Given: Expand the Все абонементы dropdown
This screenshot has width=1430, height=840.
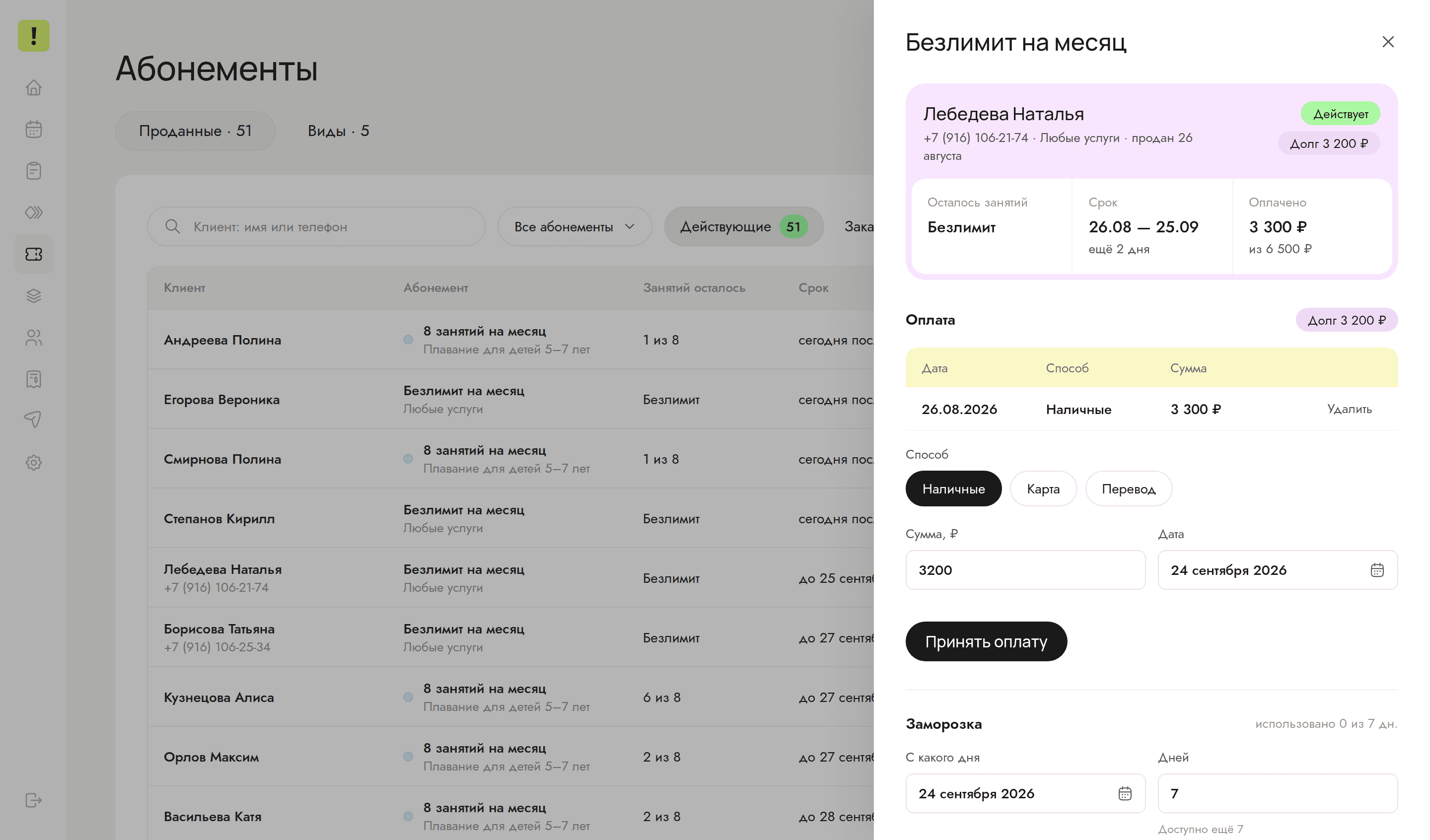Looking at the screenshot, I should (574, 226).
